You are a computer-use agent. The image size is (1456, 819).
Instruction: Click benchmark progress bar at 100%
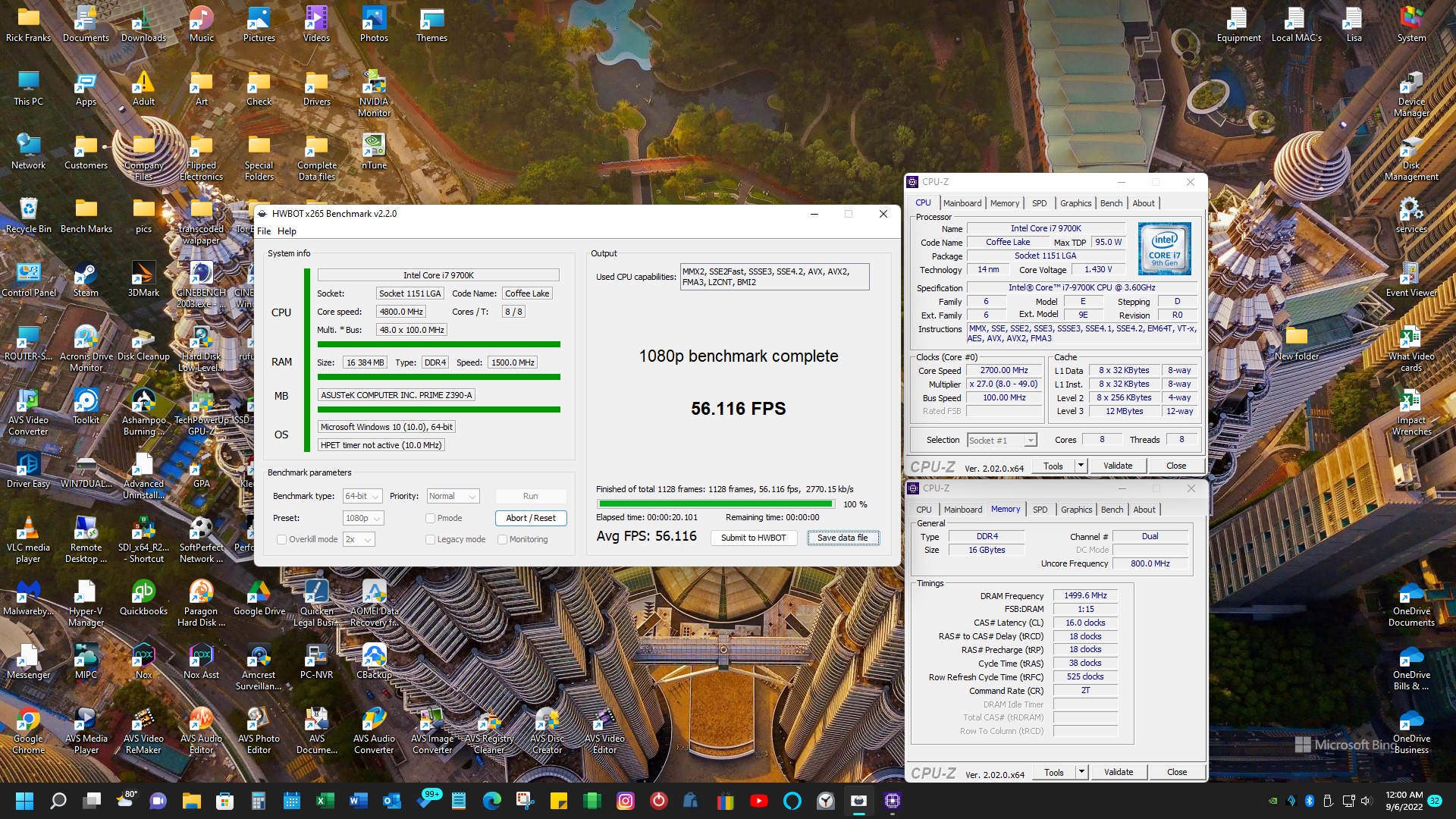[715, 504]
